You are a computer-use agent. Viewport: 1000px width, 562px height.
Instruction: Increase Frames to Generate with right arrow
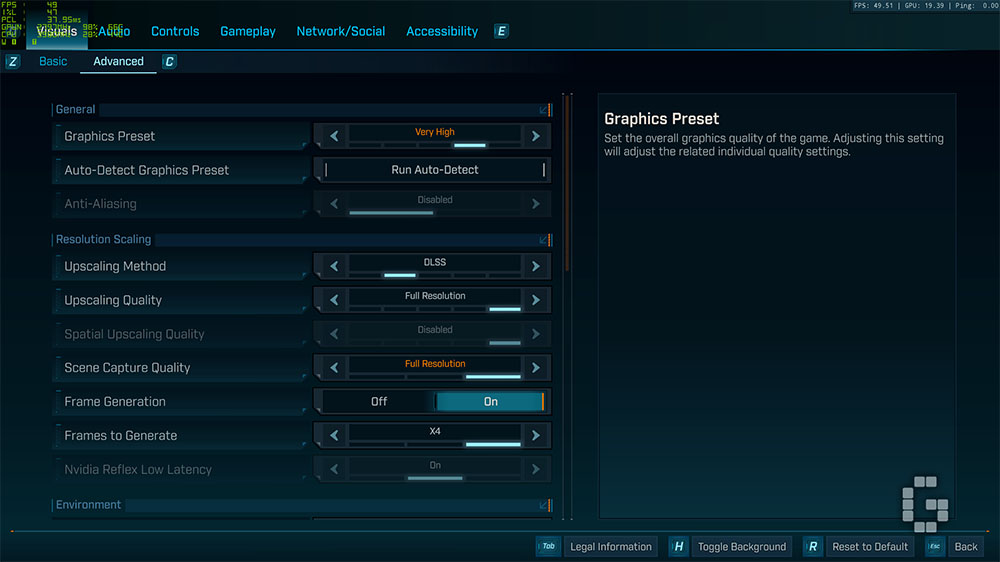point(536,435)
